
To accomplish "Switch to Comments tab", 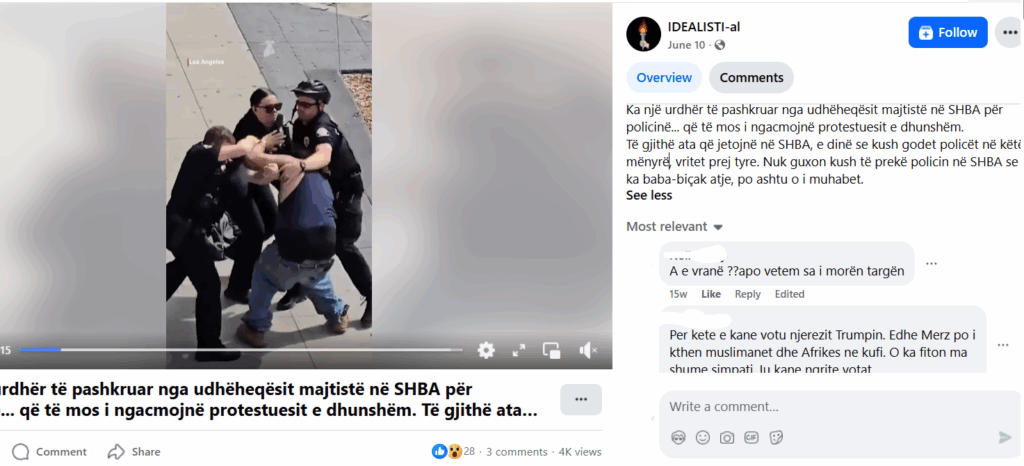I will [751, 78].
